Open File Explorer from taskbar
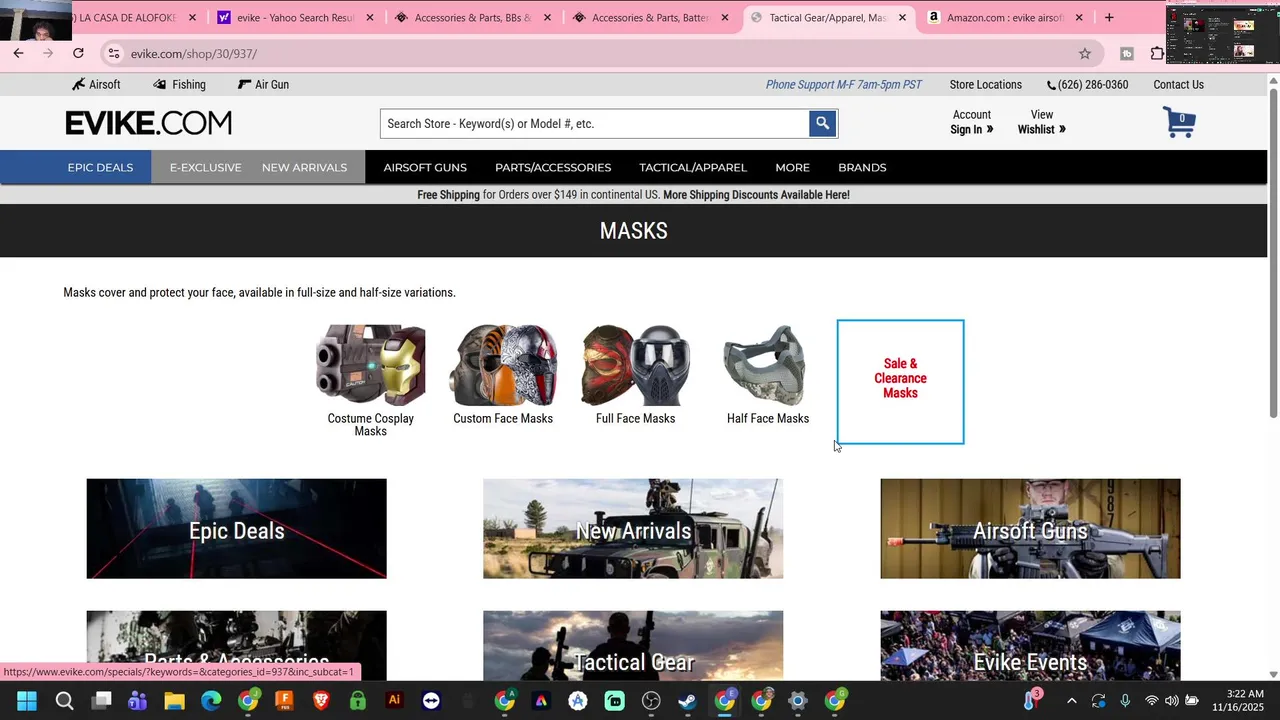 pos(174,701)
